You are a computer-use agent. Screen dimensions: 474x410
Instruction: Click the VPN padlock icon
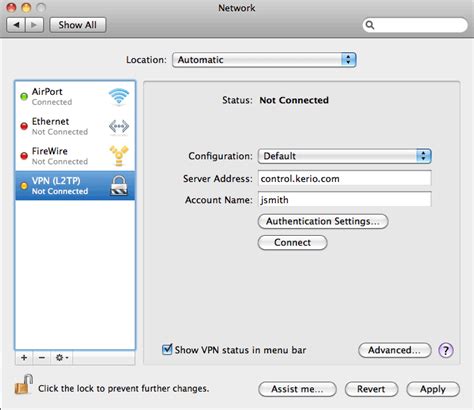coord(119,186)
